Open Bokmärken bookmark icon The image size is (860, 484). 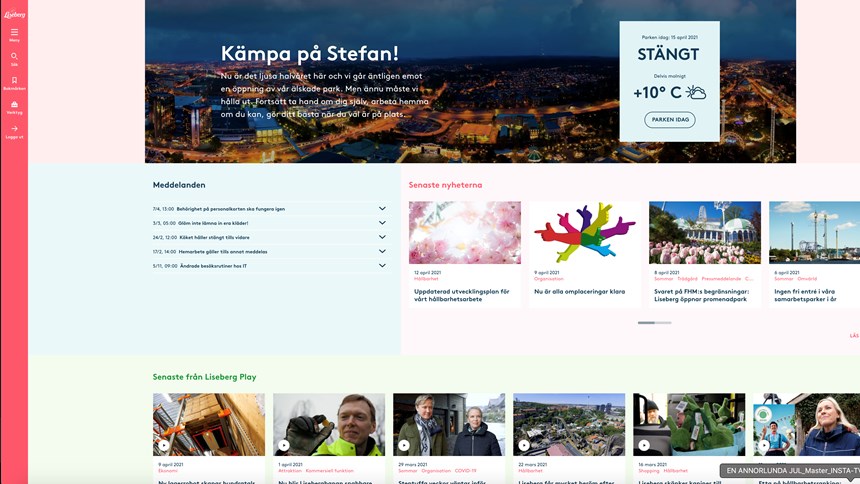click(14, 81)
